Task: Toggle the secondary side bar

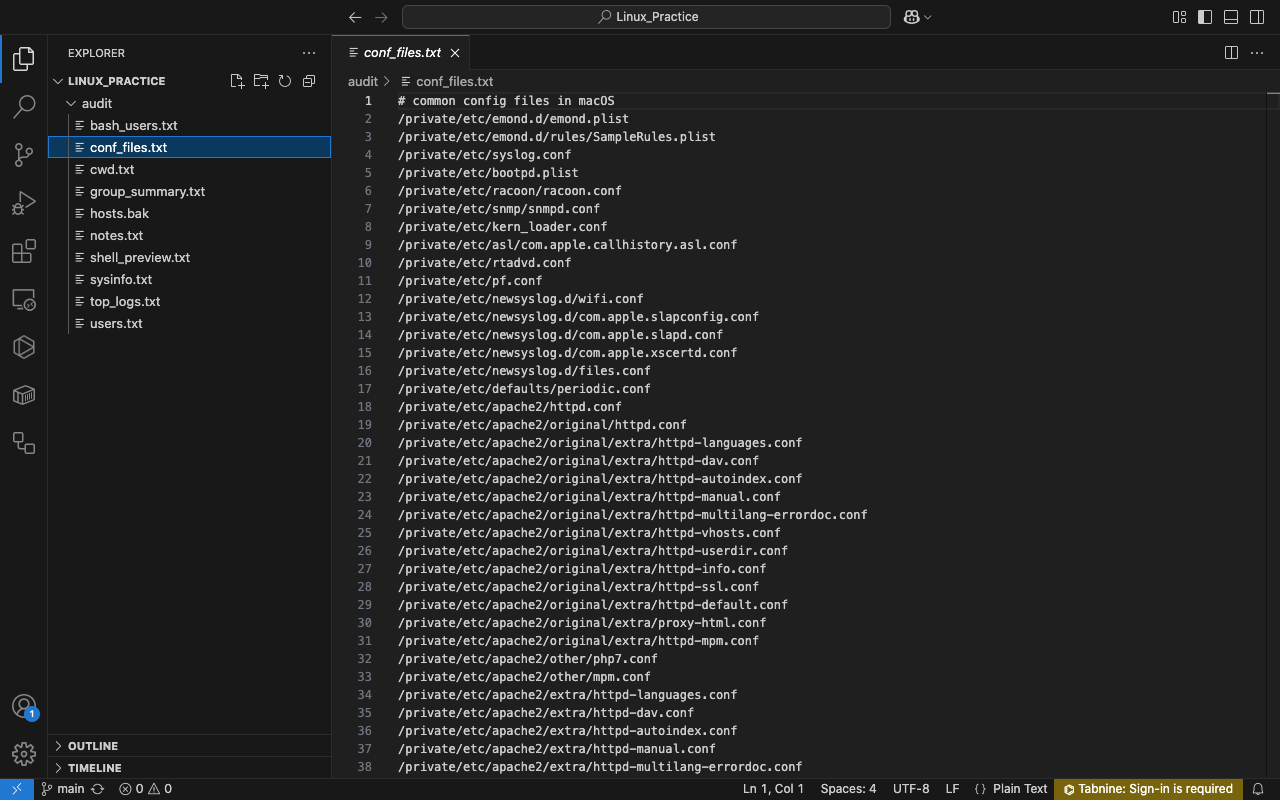Action: pyautogui.click(x=1257, y=17)
